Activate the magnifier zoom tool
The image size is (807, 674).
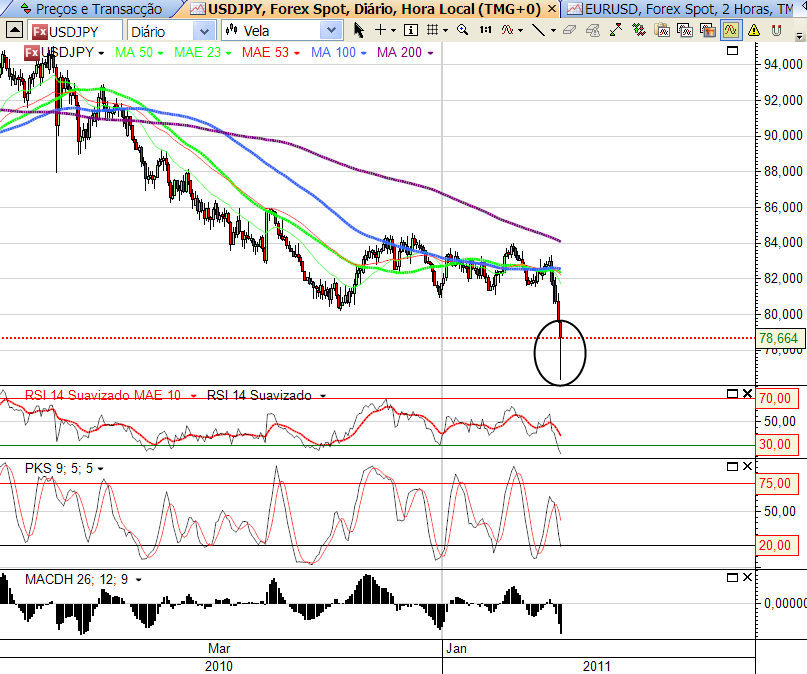point(462,30)
